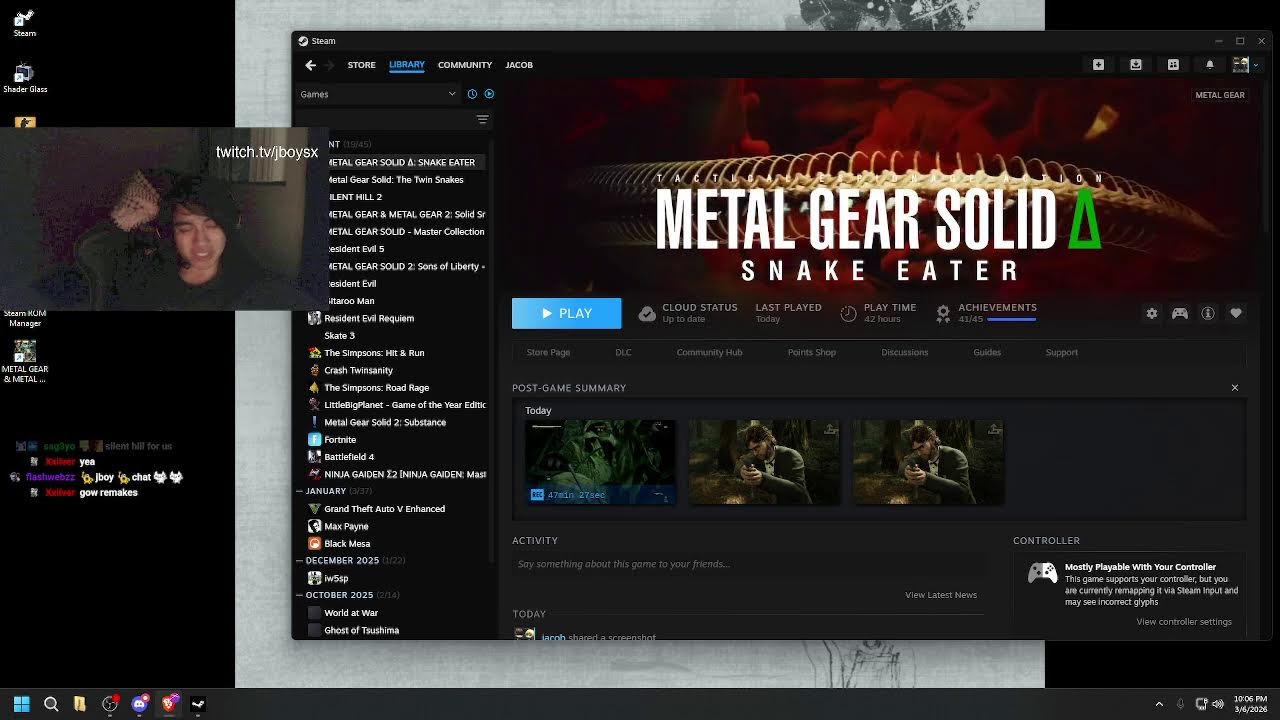Screen dimensions: 1280x720
Task: Toggle the sort-by-recent clock icon
Action: (x=473, y=94)
